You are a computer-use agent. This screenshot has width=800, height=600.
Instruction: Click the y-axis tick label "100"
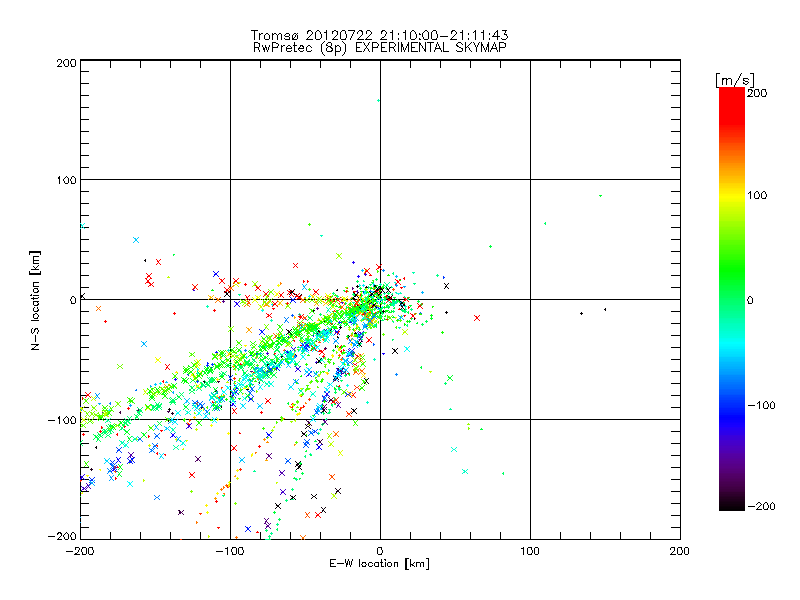66,180
